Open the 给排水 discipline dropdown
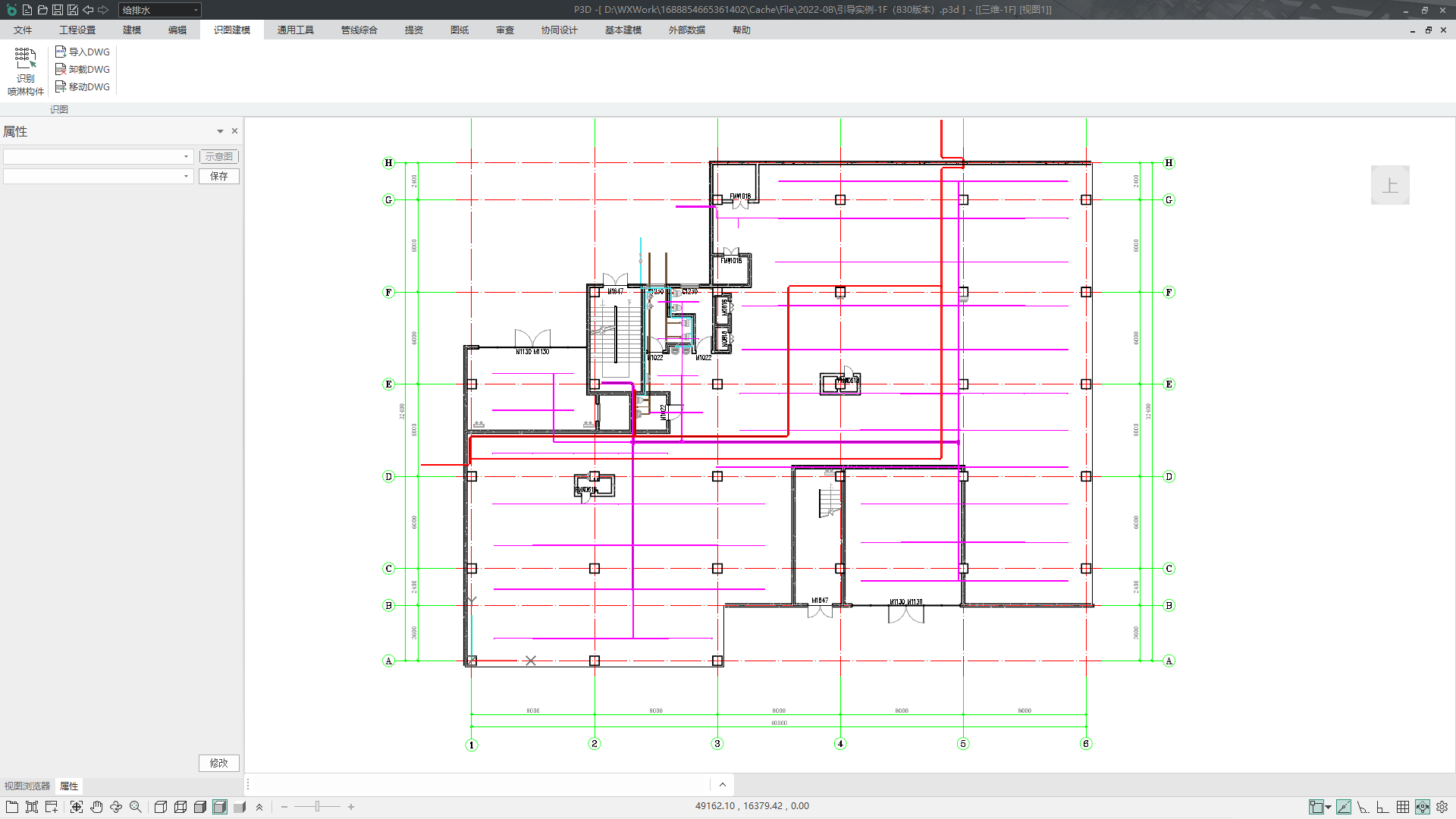 [196, 10]
